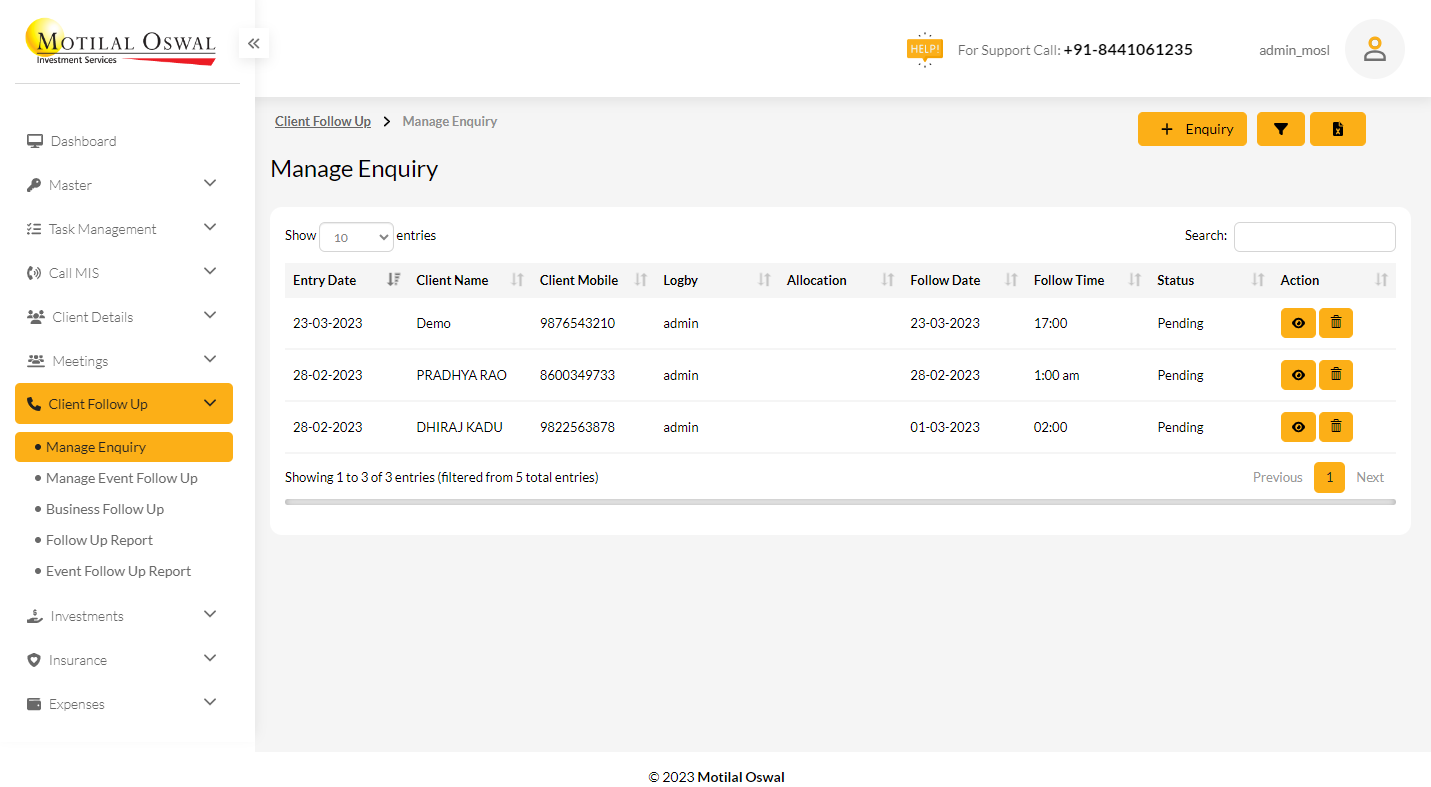Click the Client Follow Up breadcrumb link
Viewport: 1431px width, 787px height.
coord(323,121)
